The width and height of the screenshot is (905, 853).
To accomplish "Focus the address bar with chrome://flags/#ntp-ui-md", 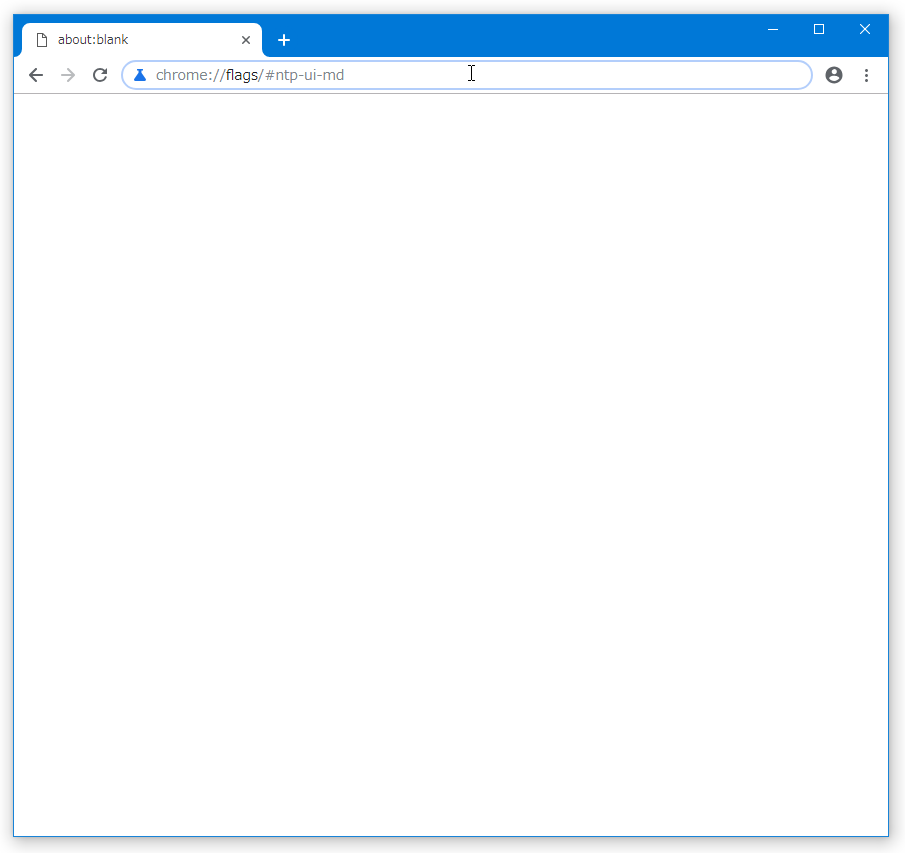I will coord(466,75).
